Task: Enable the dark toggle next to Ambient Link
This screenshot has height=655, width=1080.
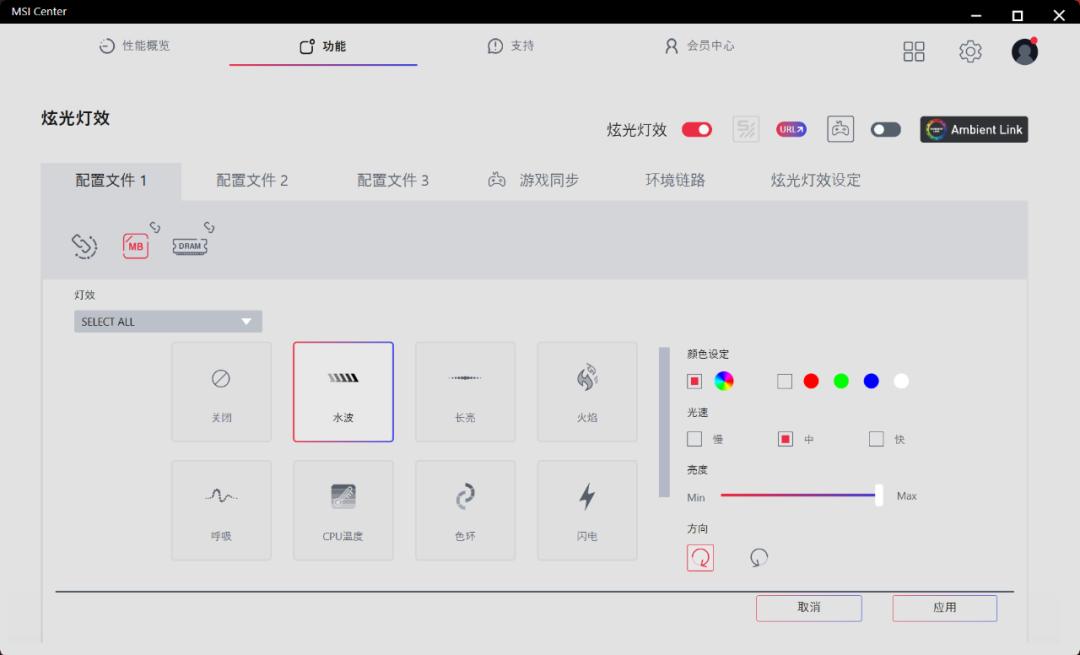Action: (885, 129)
